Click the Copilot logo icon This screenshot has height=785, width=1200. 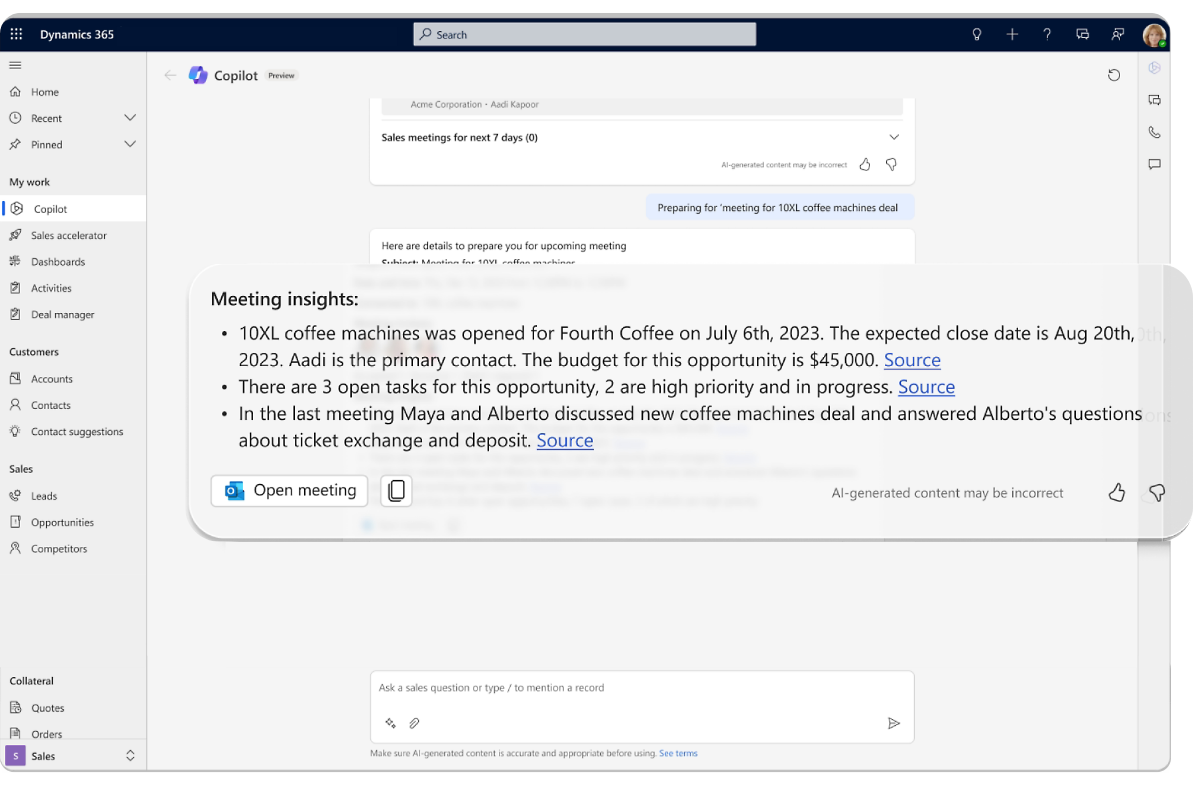coord(198,75)
